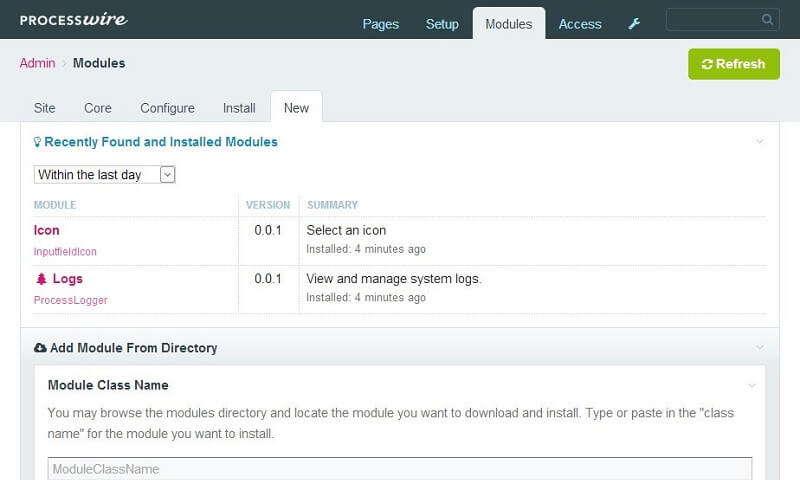Switch to the Core tab
800x480 pixels.
point(97,108)
